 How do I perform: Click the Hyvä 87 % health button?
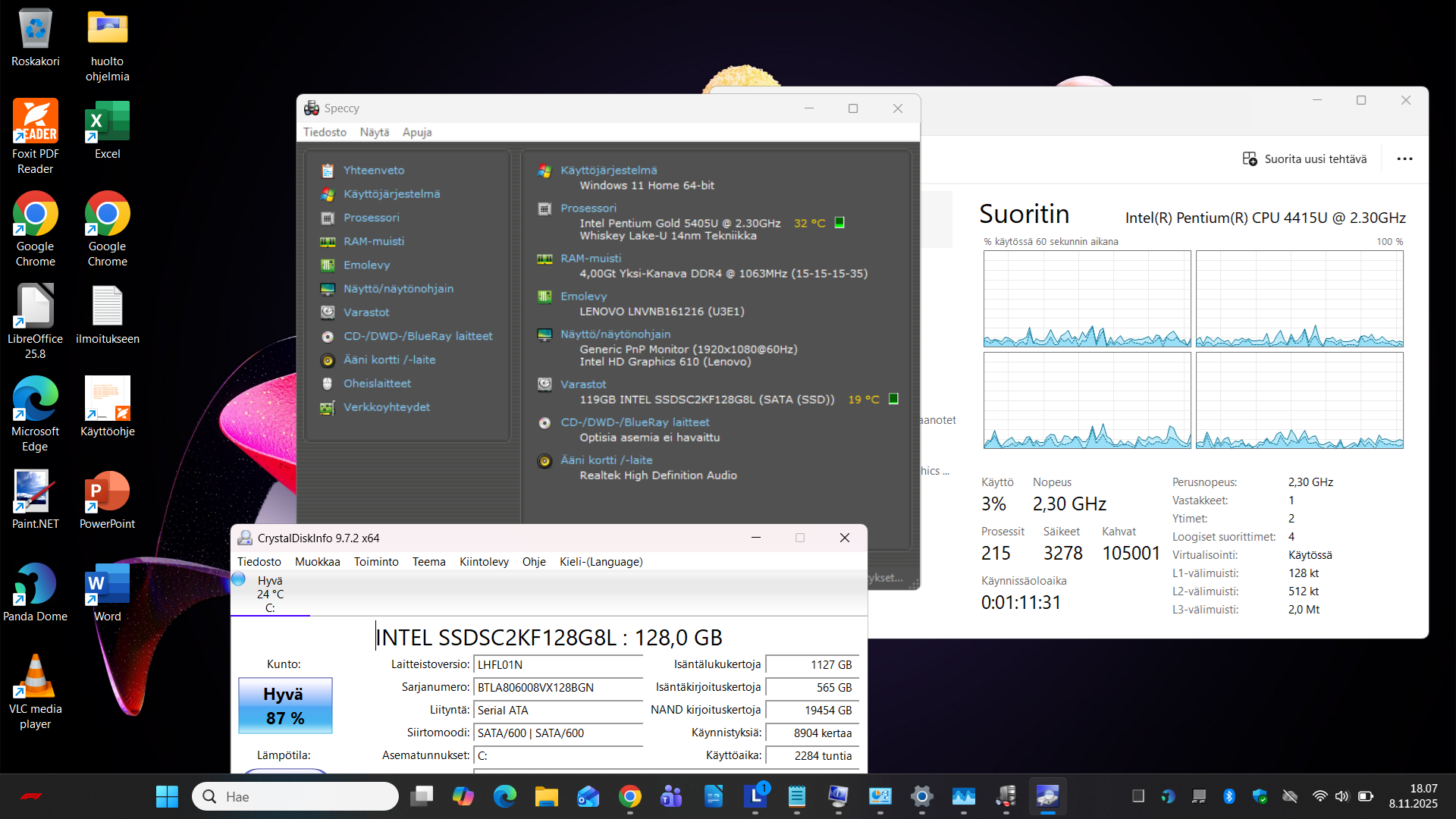point(285,706)
